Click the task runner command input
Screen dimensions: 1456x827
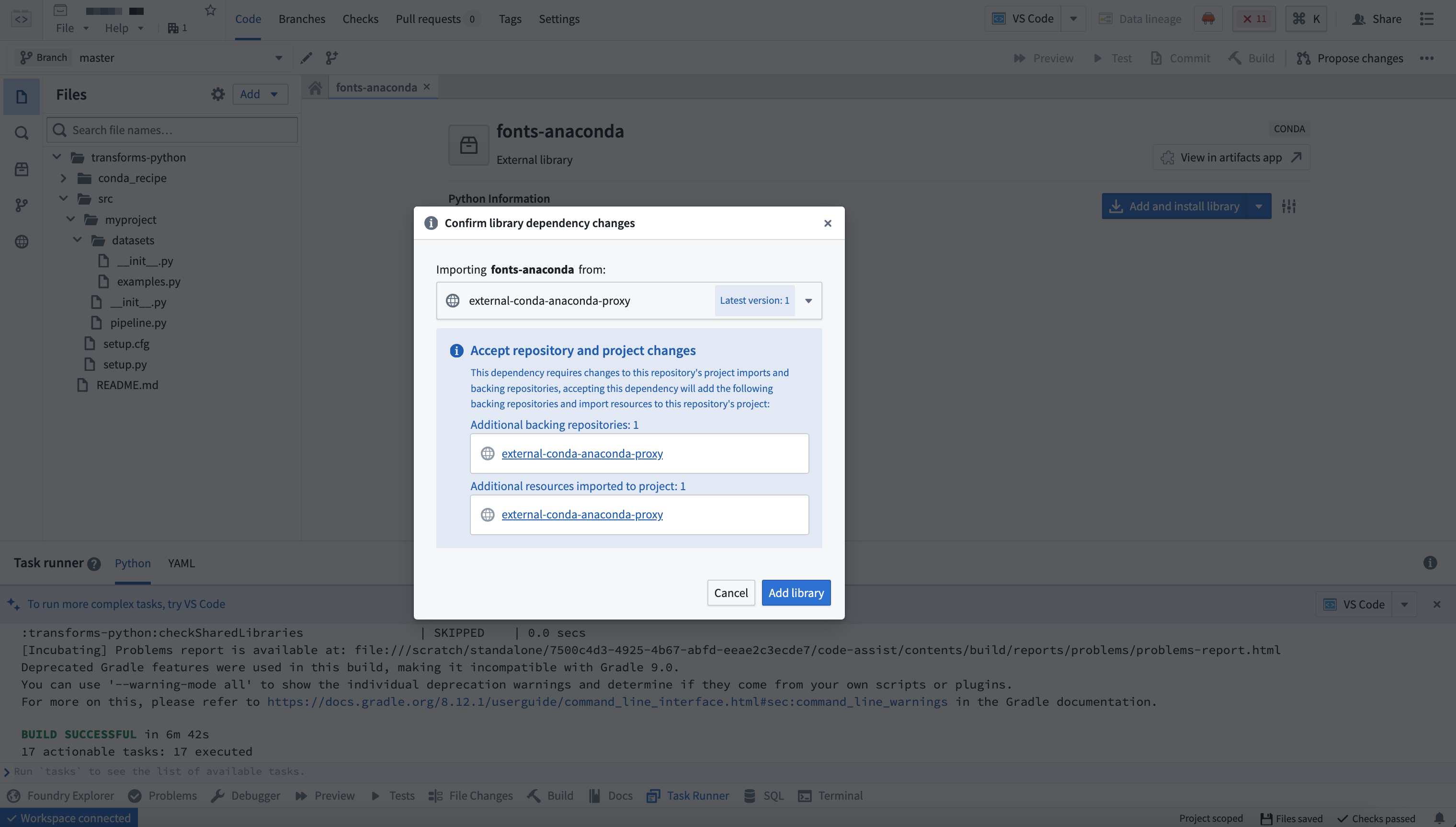[728, 771]
